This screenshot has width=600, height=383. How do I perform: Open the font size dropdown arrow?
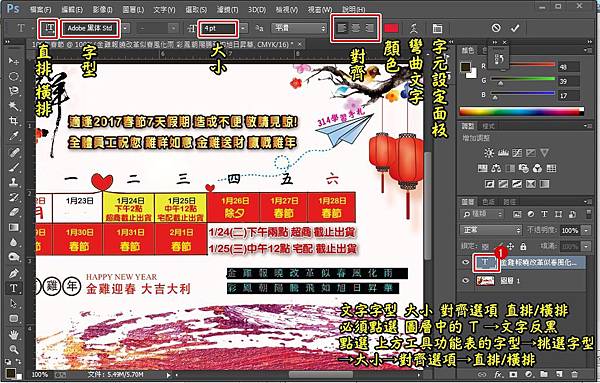pos(243,28)
